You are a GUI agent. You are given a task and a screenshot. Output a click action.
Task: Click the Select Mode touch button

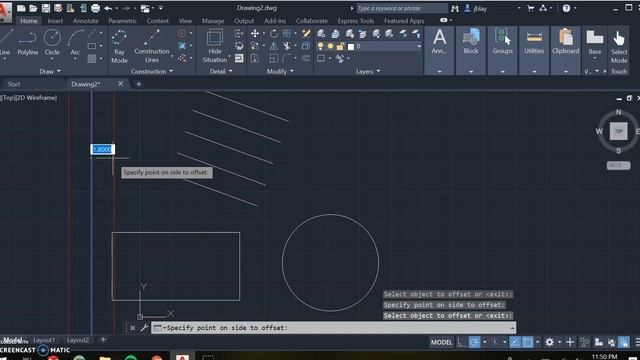619,47
